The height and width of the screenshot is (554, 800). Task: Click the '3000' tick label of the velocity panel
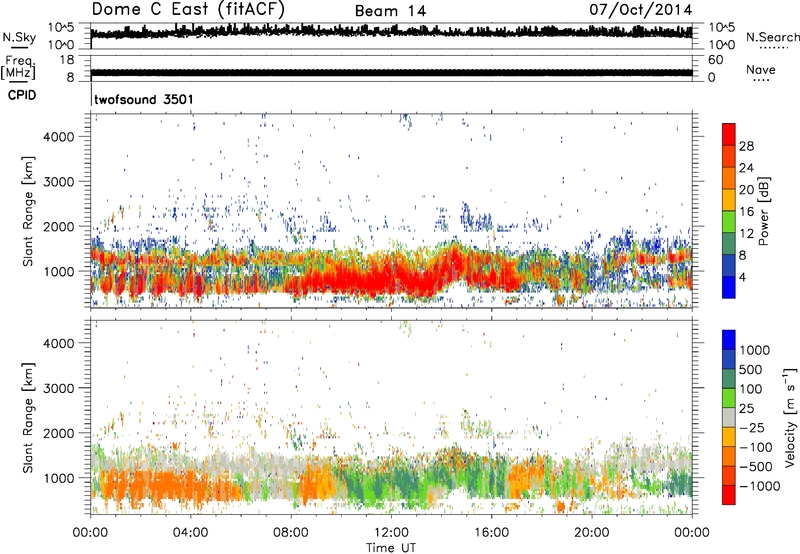[x=58, y=388]
